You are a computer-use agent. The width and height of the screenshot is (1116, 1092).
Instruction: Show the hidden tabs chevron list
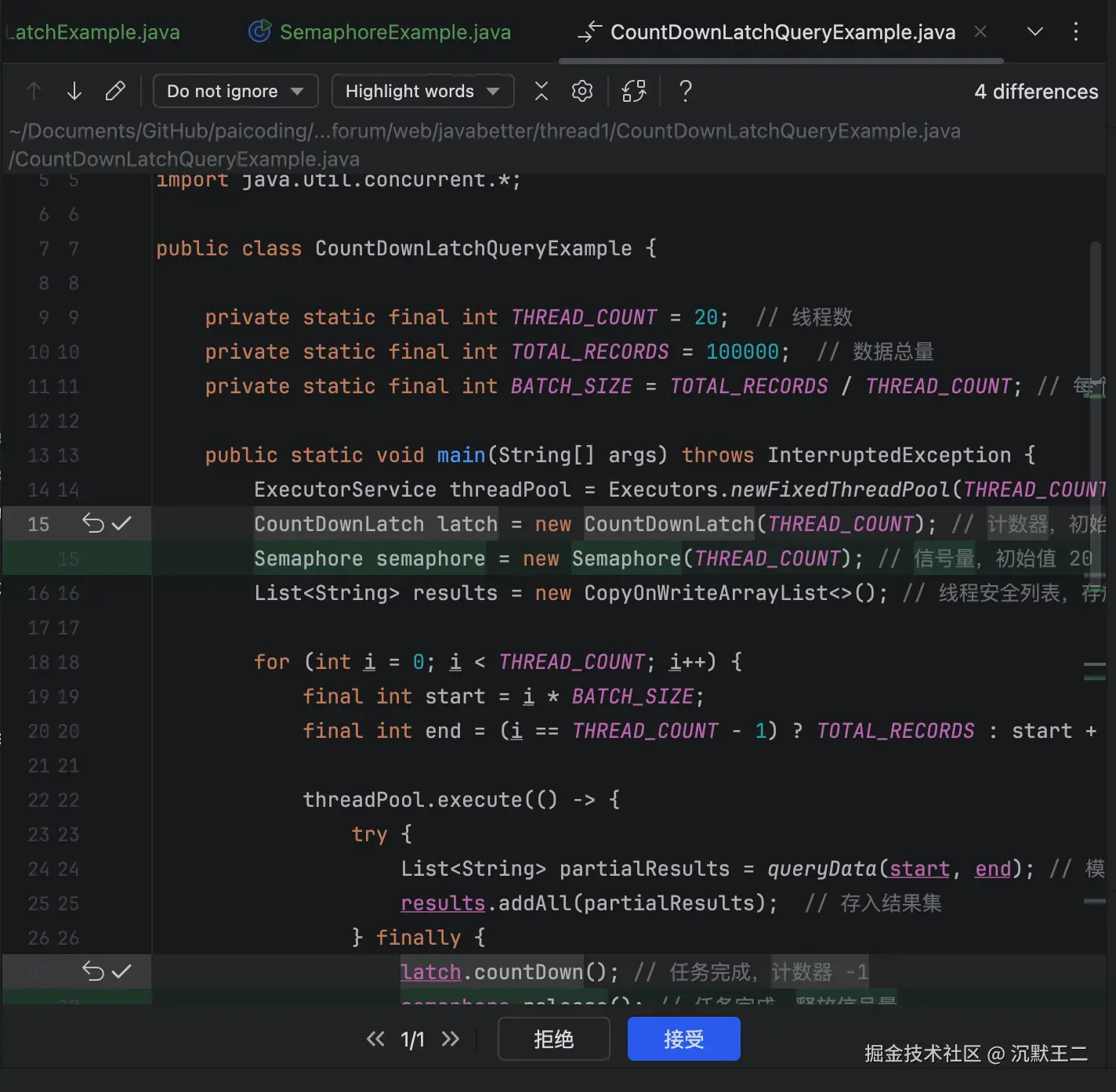1035,31
